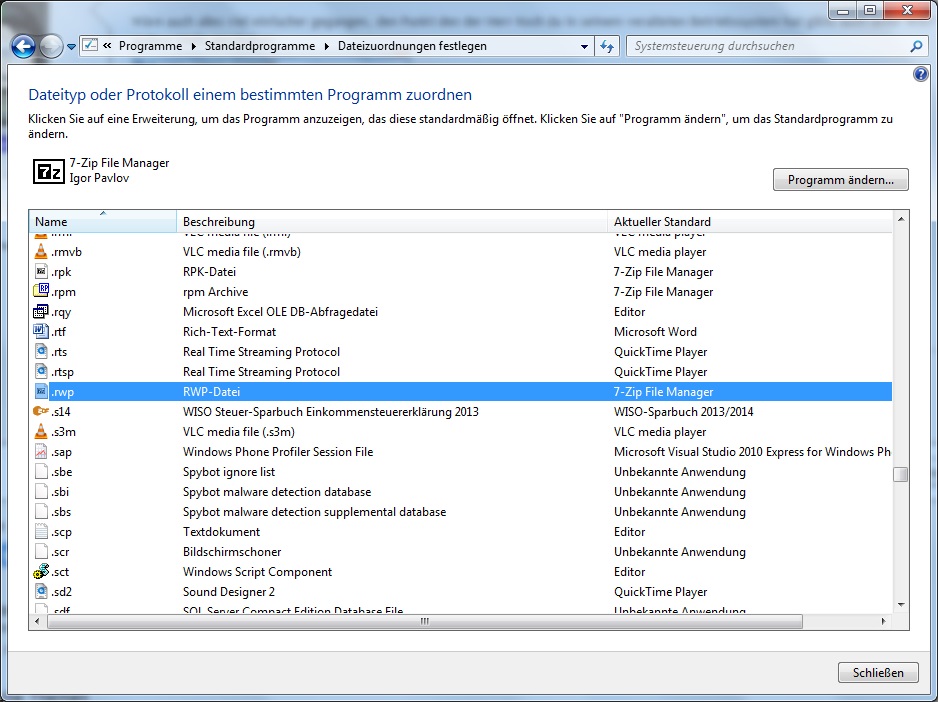This screenshot has width=938, height=702.
Task: Click the text document icon for .scp
Action: coord(40,531)
